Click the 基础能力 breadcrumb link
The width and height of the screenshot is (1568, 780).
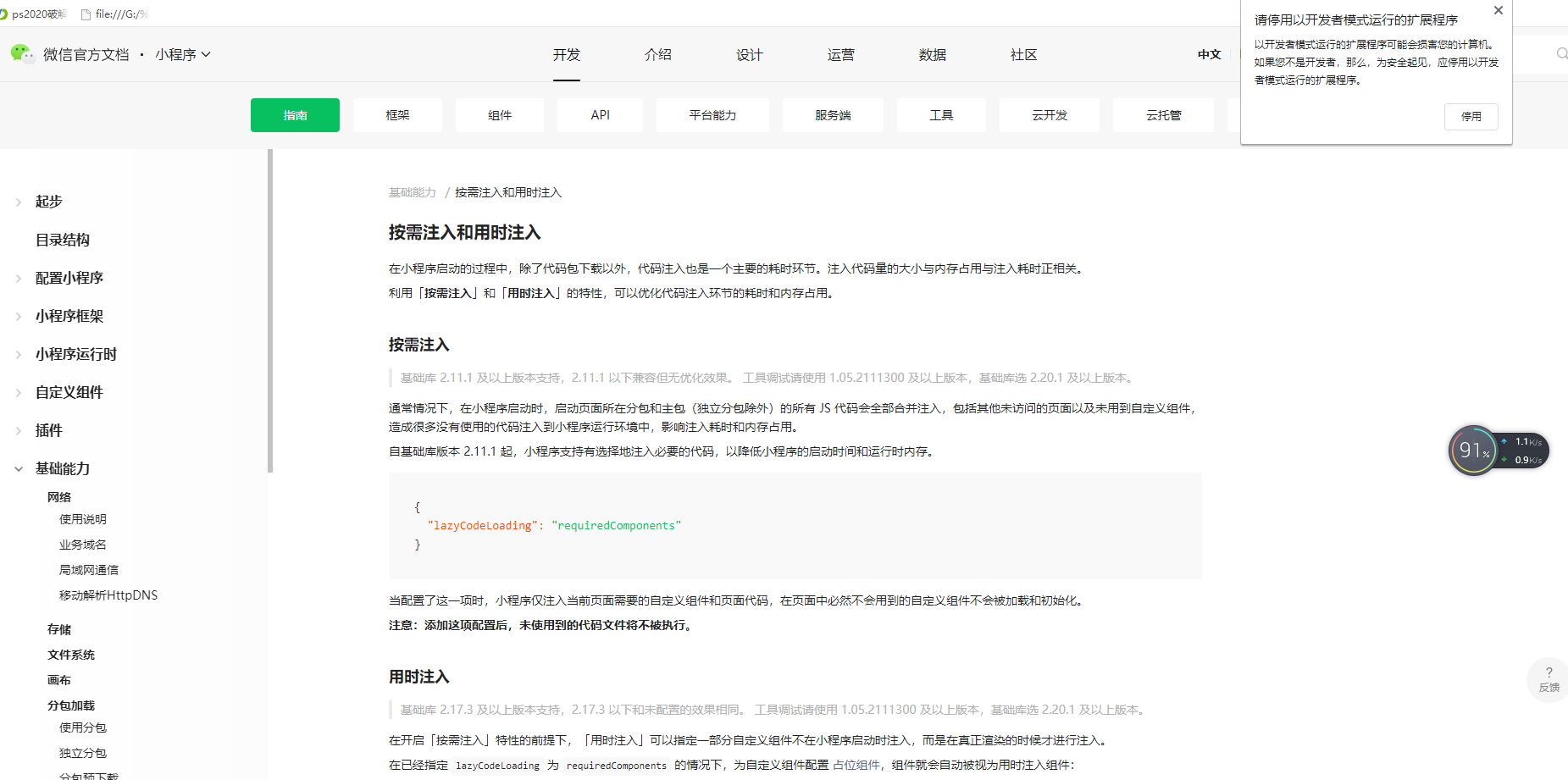click(x=413, y=192)
